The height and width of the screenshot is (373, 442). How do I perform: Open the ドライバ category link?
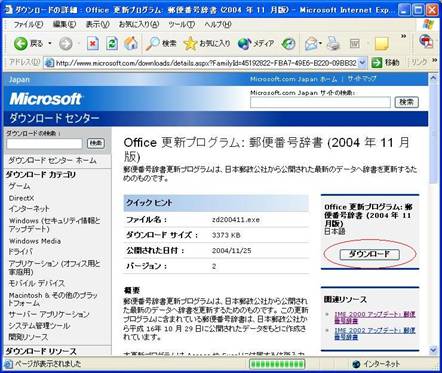(x=21, y=252)
